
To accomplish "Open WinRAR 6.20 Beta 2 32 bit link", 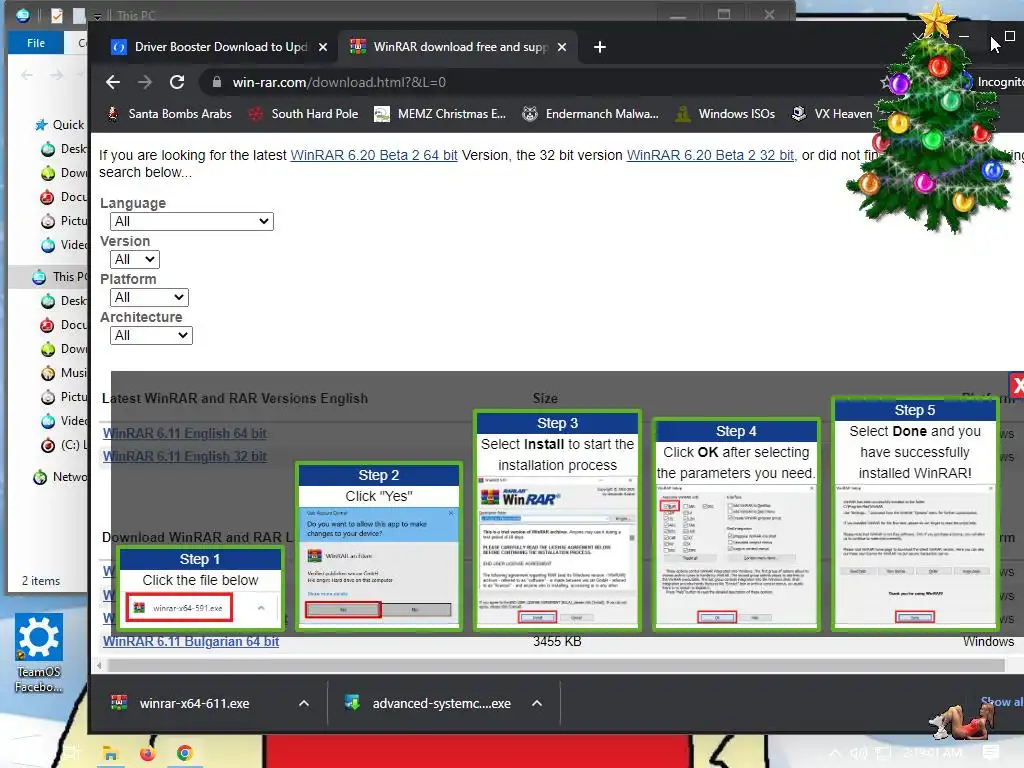I will click(x=711, y=155).
